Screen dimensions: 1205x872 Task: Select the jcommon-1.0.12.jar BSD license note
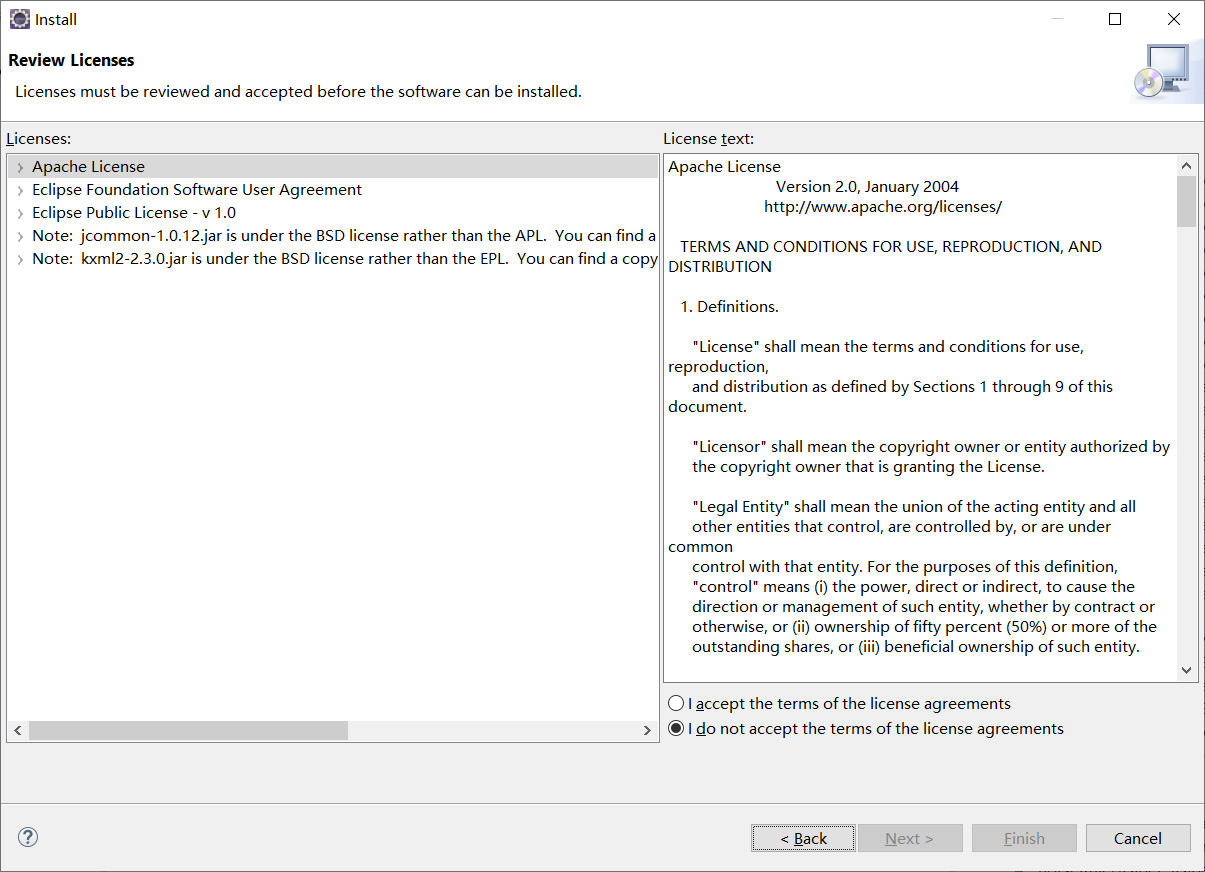click(x=344, y=236)
